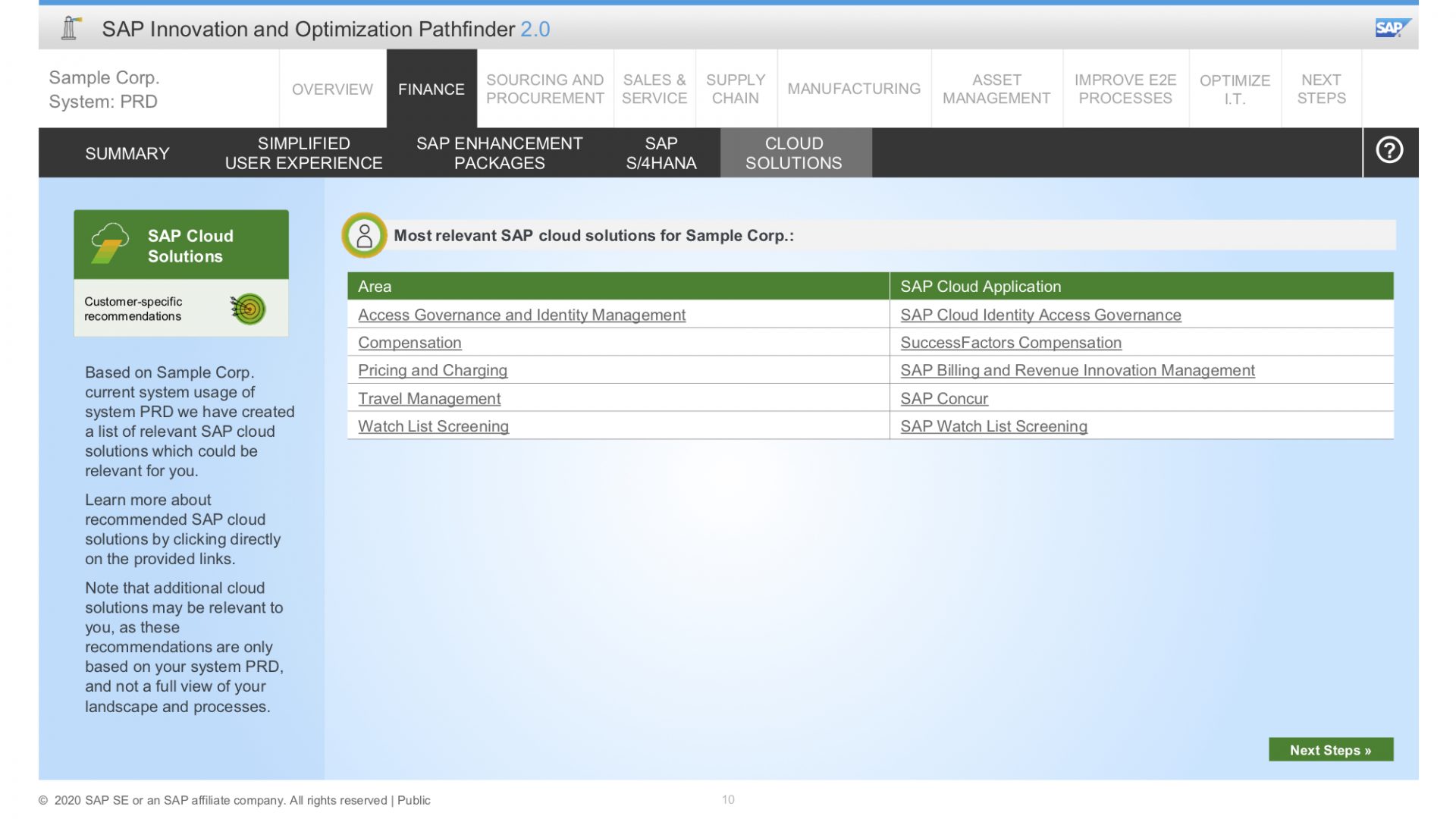Click the target icon beside customer-specific recommendations

250,309
